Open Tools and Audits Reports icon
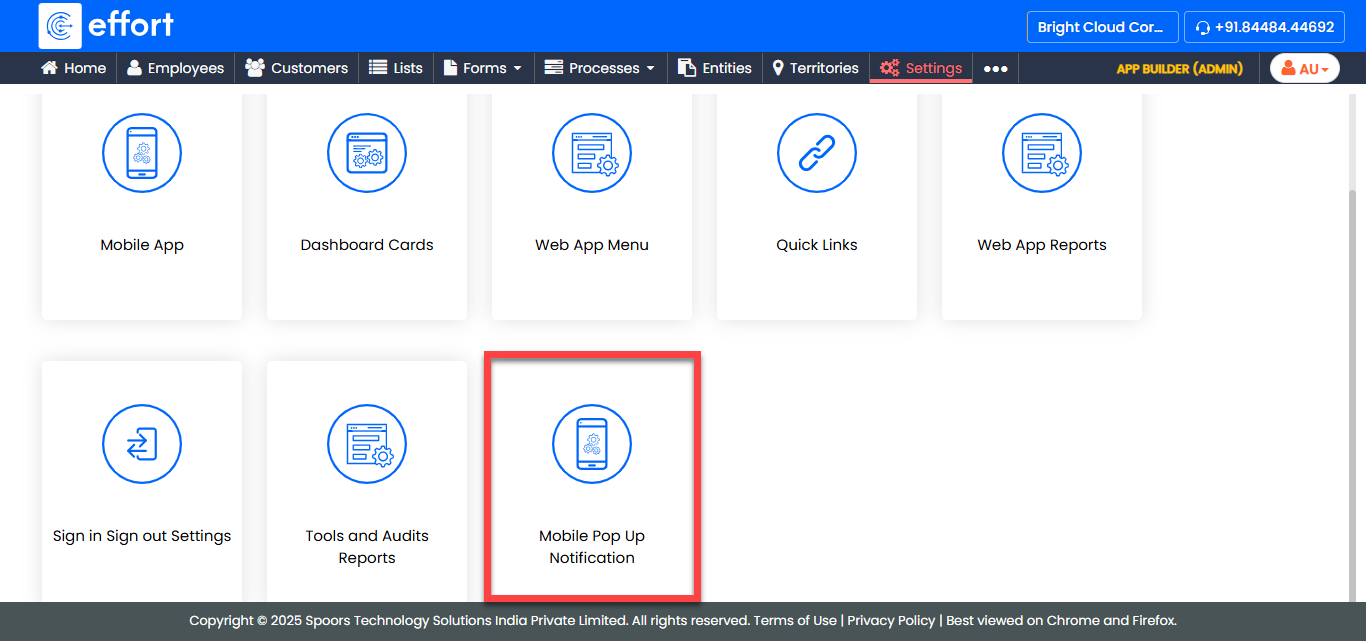The image size is (1366, 641). coord(367,443)
